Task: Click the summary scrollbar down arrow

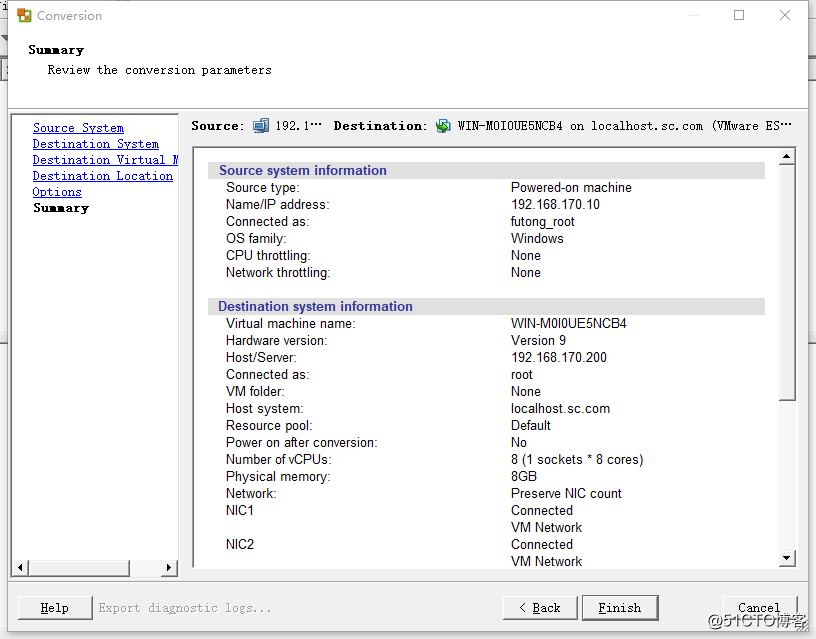Action: click(x=787, y=558)
